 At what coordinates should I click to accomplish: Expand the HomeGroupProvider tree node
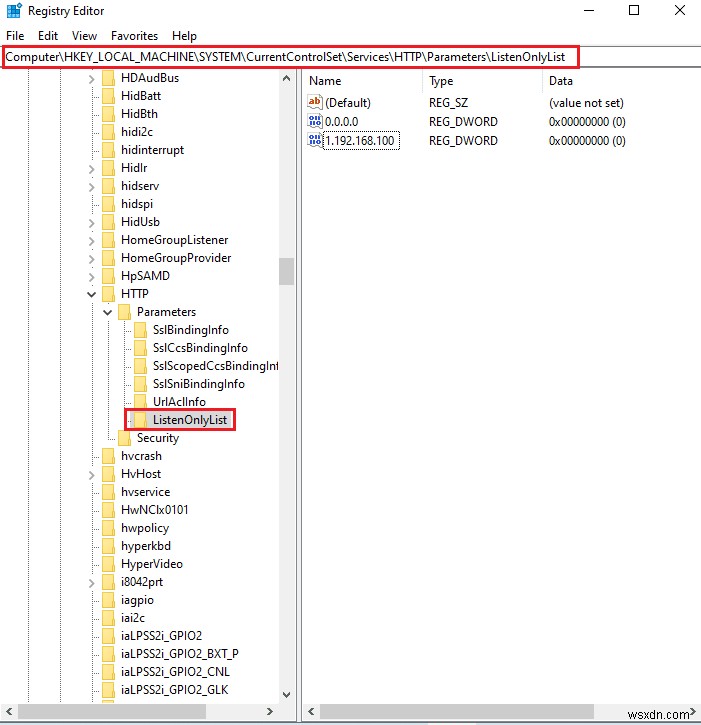click(x=92, y=259)
